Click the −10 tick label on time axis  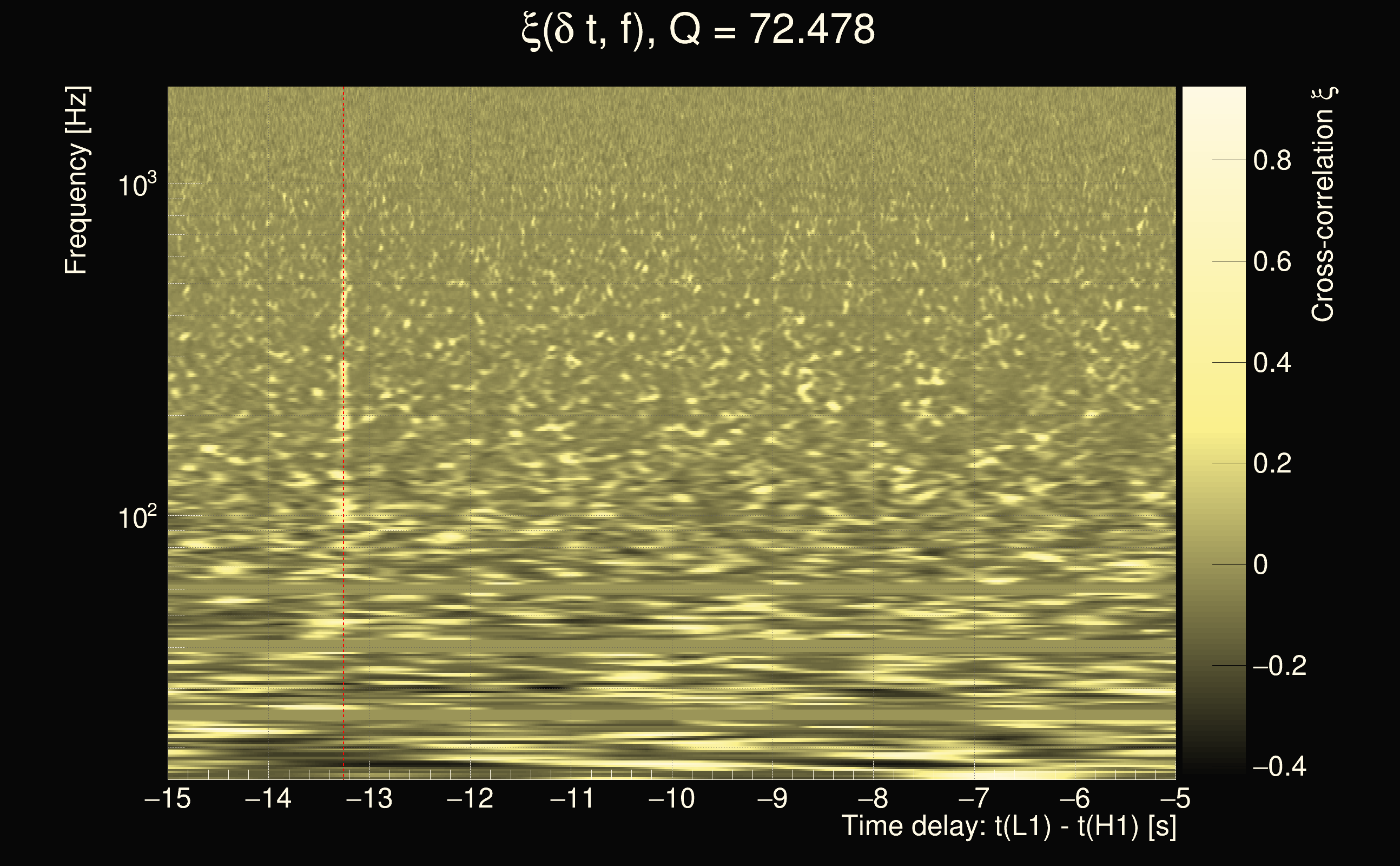pos(671,798)
